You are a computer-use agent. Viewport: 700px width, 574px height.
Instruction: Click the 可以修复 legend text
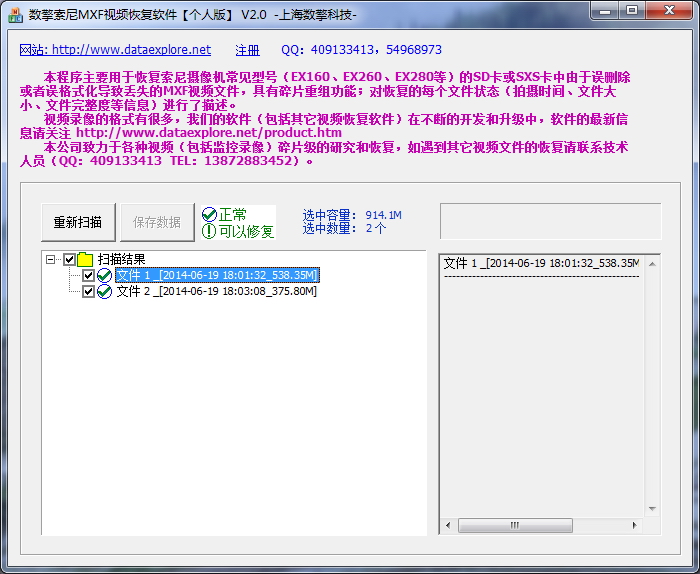[x=246, y=231]
